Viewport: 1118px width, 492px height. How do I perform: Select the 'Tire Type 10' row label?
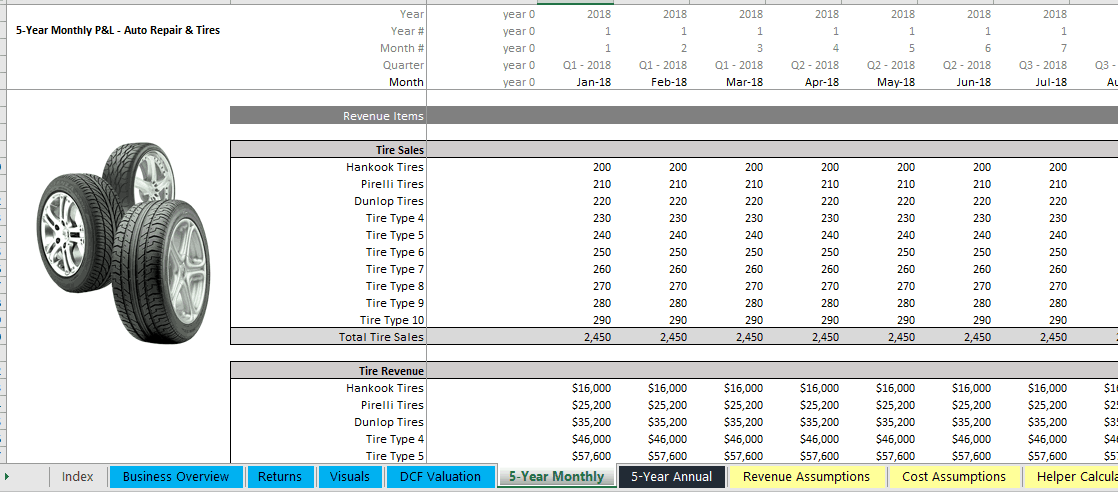(x=391, y=321)
